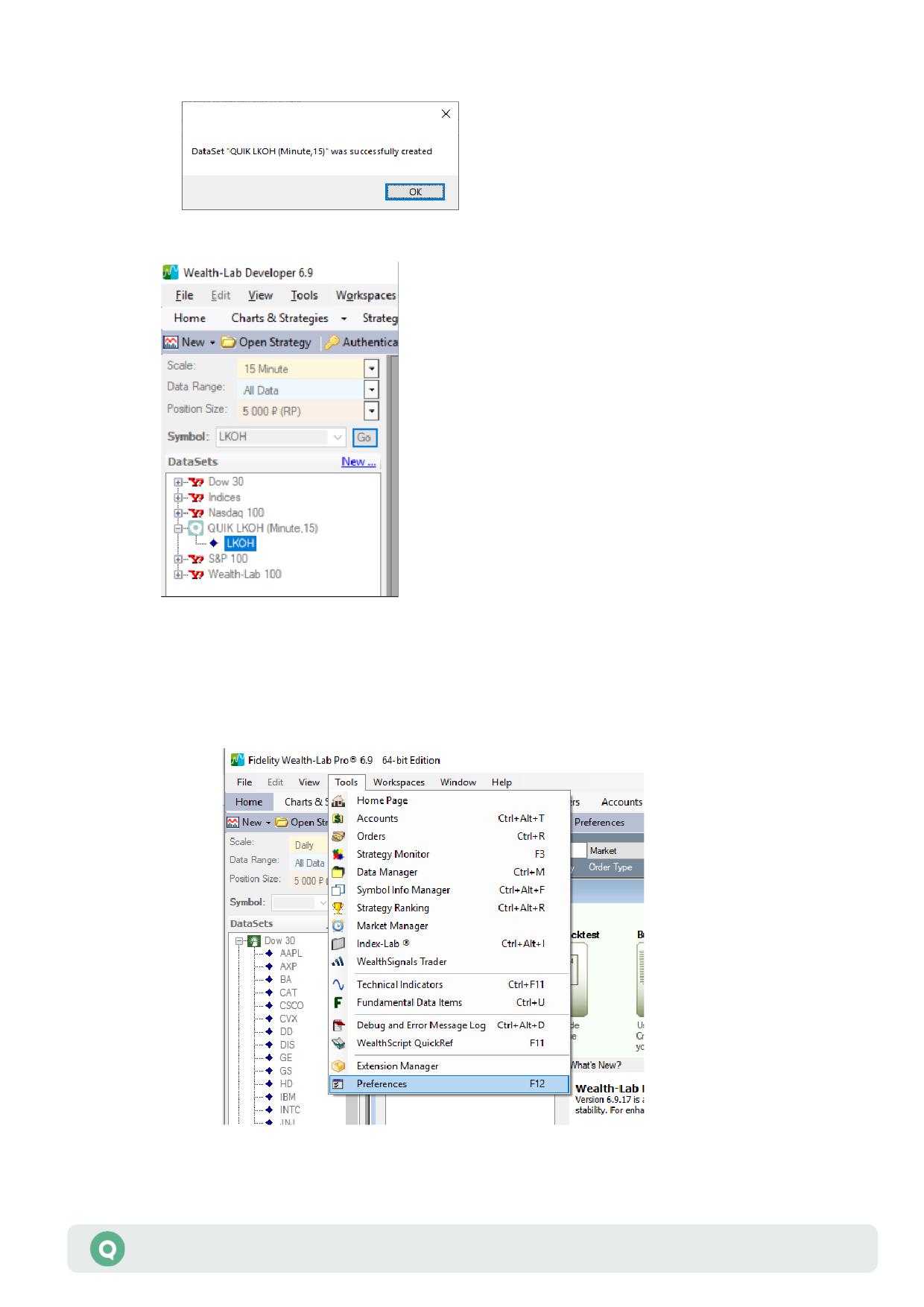This screenshot has width=924, height=1307.
Task: Open Help menu in Wealth-Lab Pro
Action: click(501, 782)
